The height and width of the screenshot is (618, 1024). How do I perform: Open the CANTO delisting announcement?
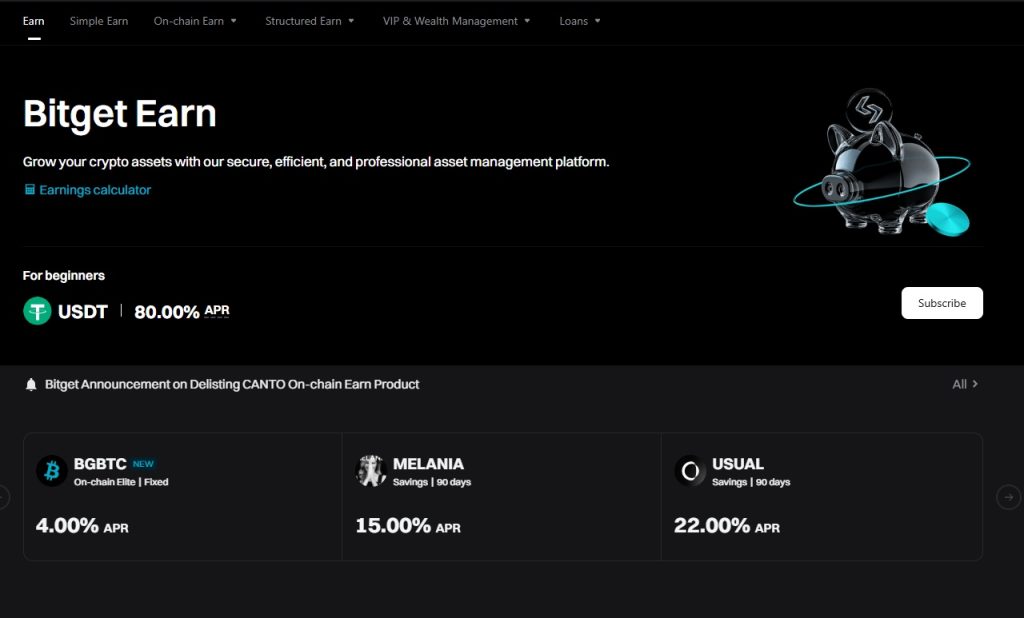point(232,383)
